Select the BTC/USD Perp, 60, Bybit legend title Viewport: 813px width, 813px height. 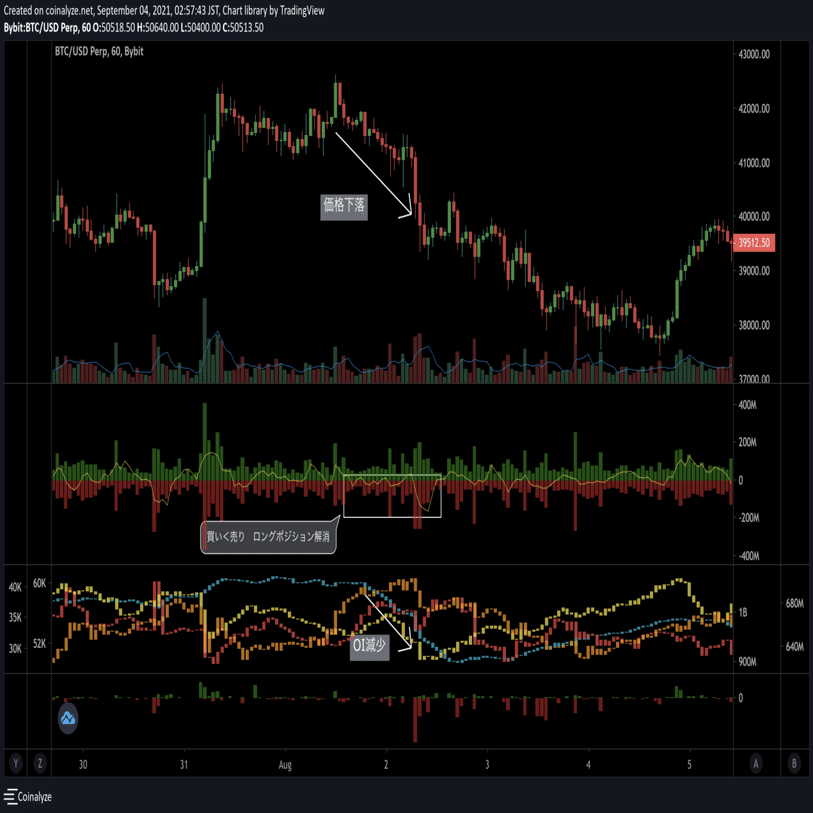(x=99, y=51)
